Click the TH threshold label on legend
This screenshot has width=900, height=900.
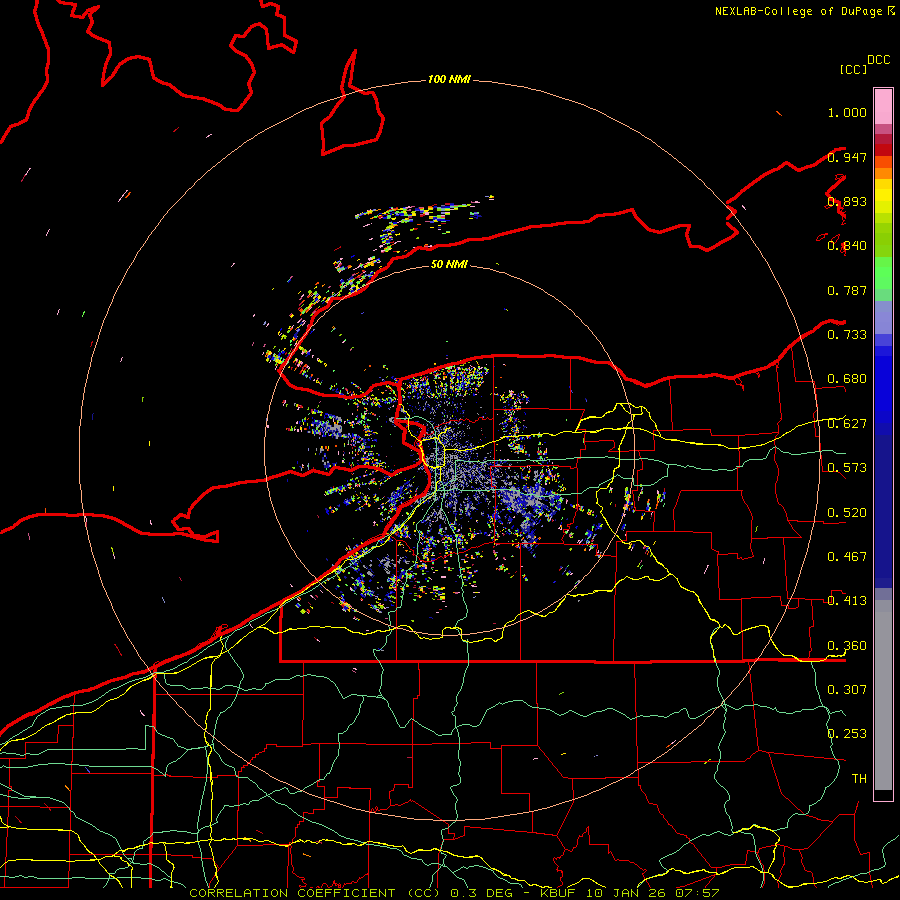click(859, 779)
